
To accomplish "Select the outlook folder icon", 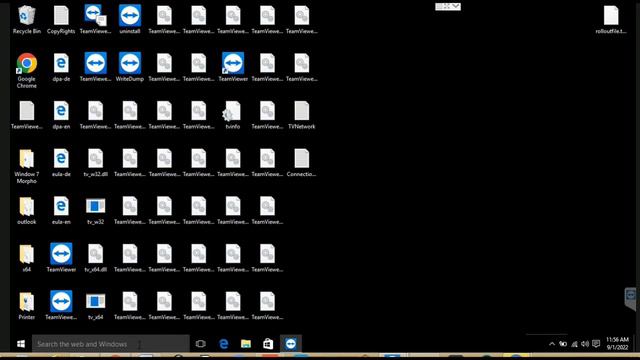I will 27,210.
